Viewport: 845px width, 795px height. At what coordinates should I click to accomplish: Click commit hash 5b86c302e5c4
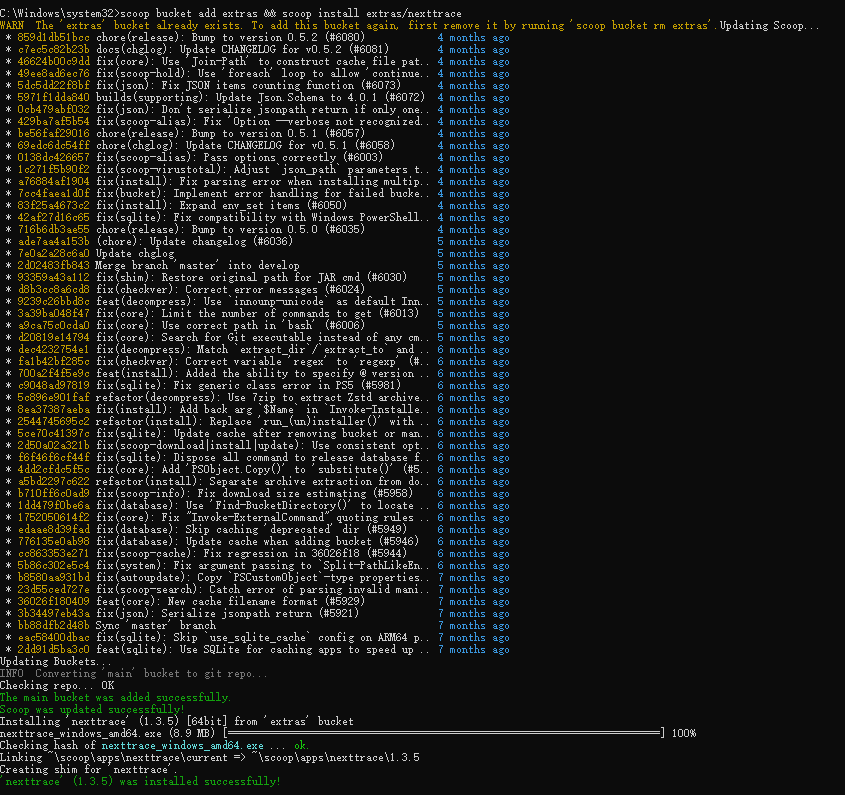[53, 565]
